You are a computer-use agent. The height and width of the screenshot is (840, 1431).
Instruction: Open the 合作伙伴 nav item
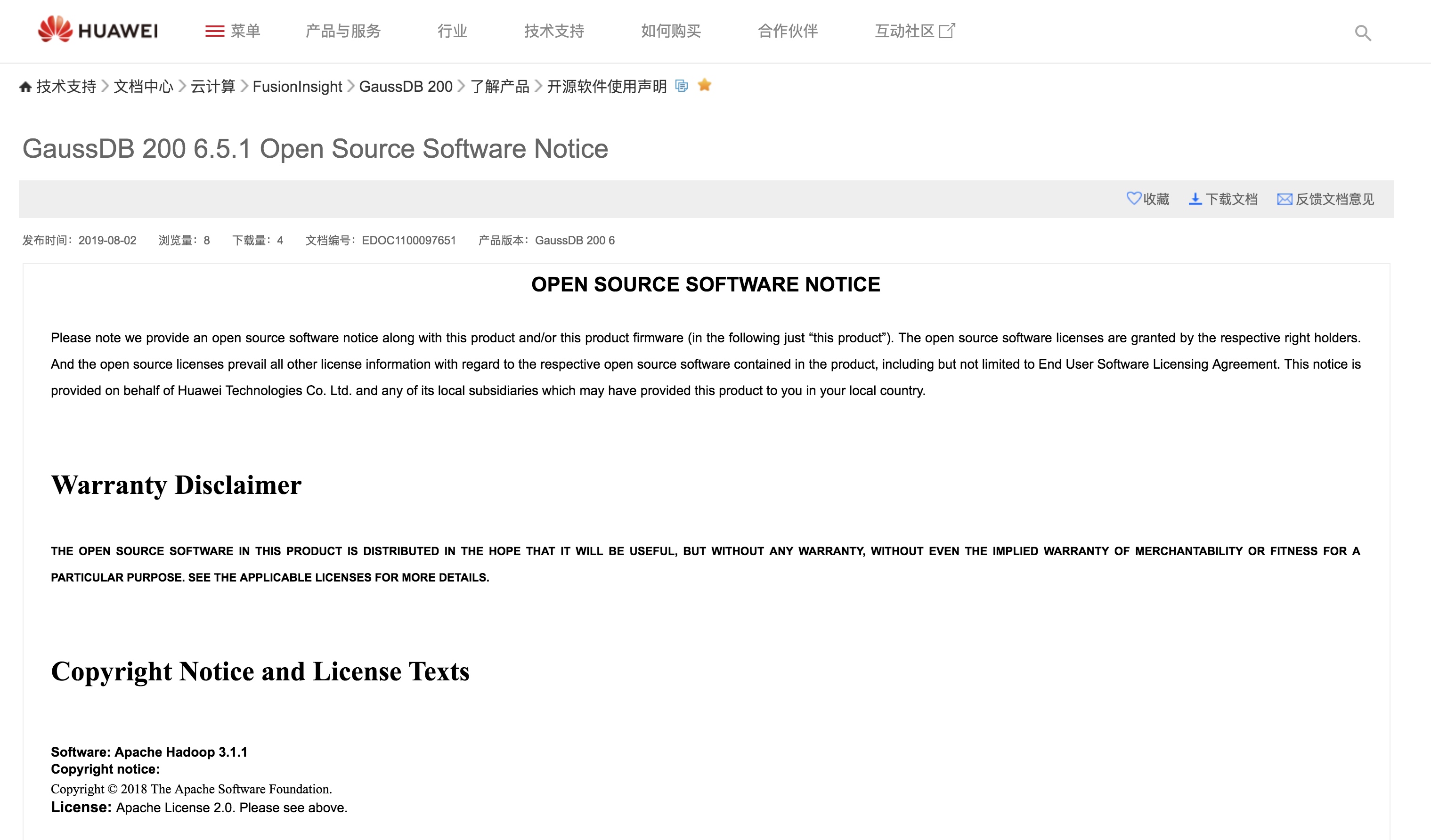788,31
